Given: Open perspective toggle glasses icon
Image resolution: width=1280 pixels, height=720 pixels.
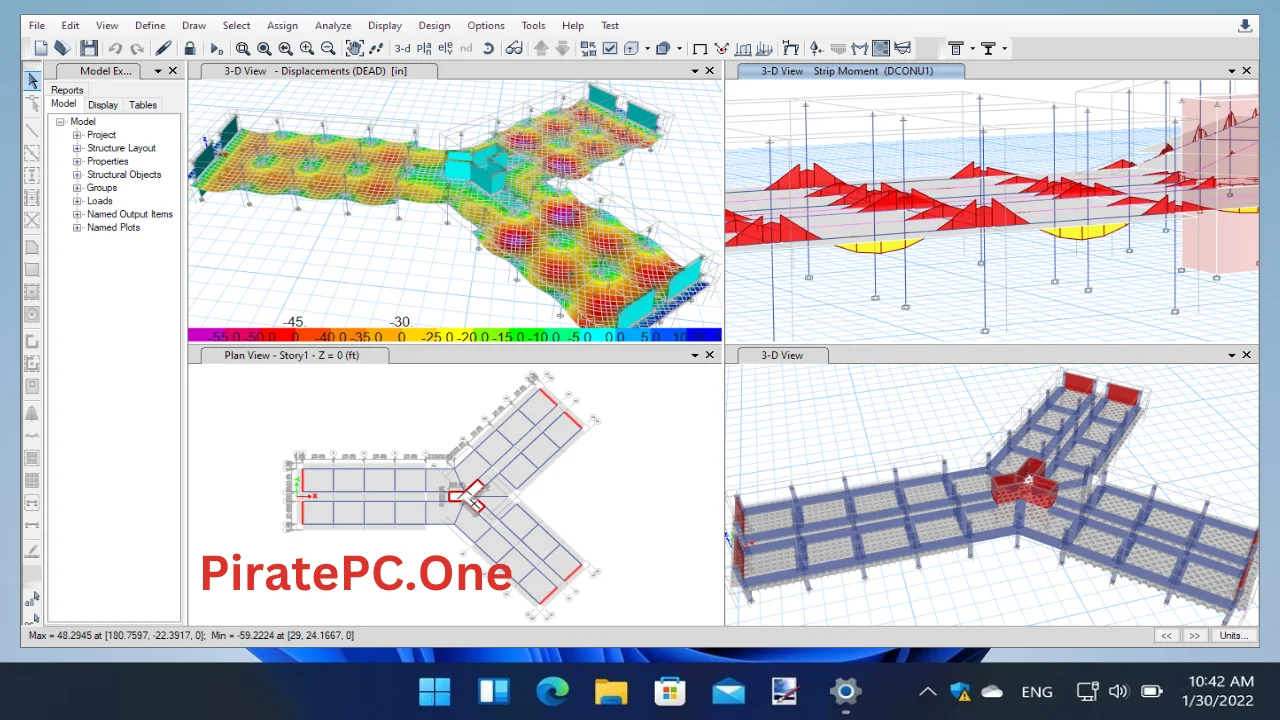Looking at the screenshot, I should tap(514, 48).
